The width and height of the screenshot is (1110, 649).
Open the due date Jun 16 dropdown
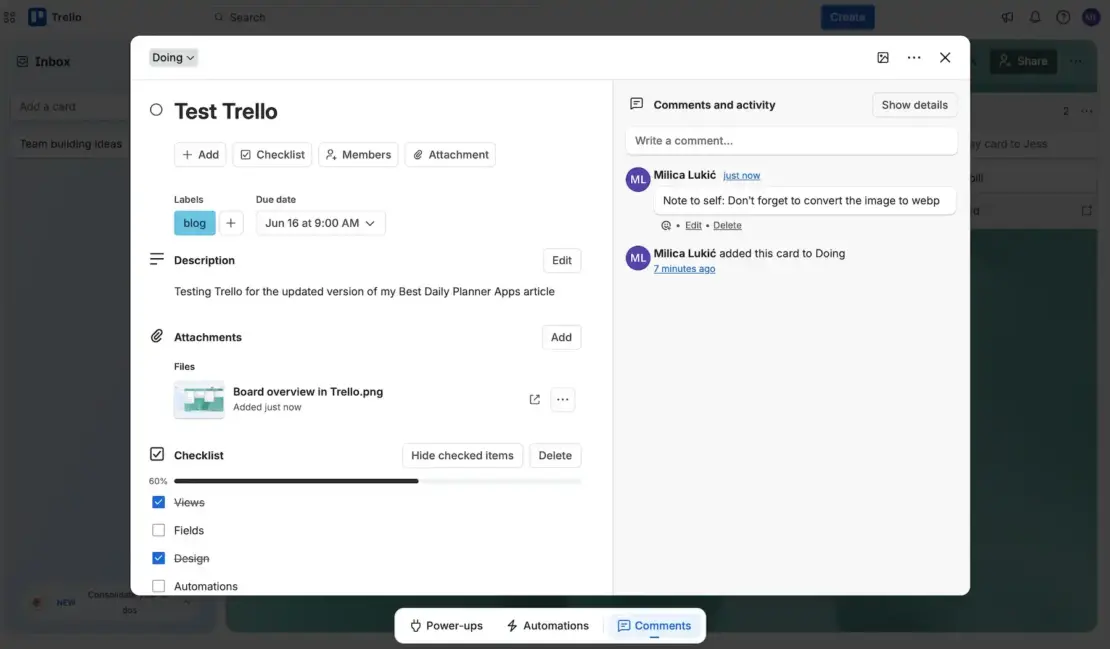(321, 223)
